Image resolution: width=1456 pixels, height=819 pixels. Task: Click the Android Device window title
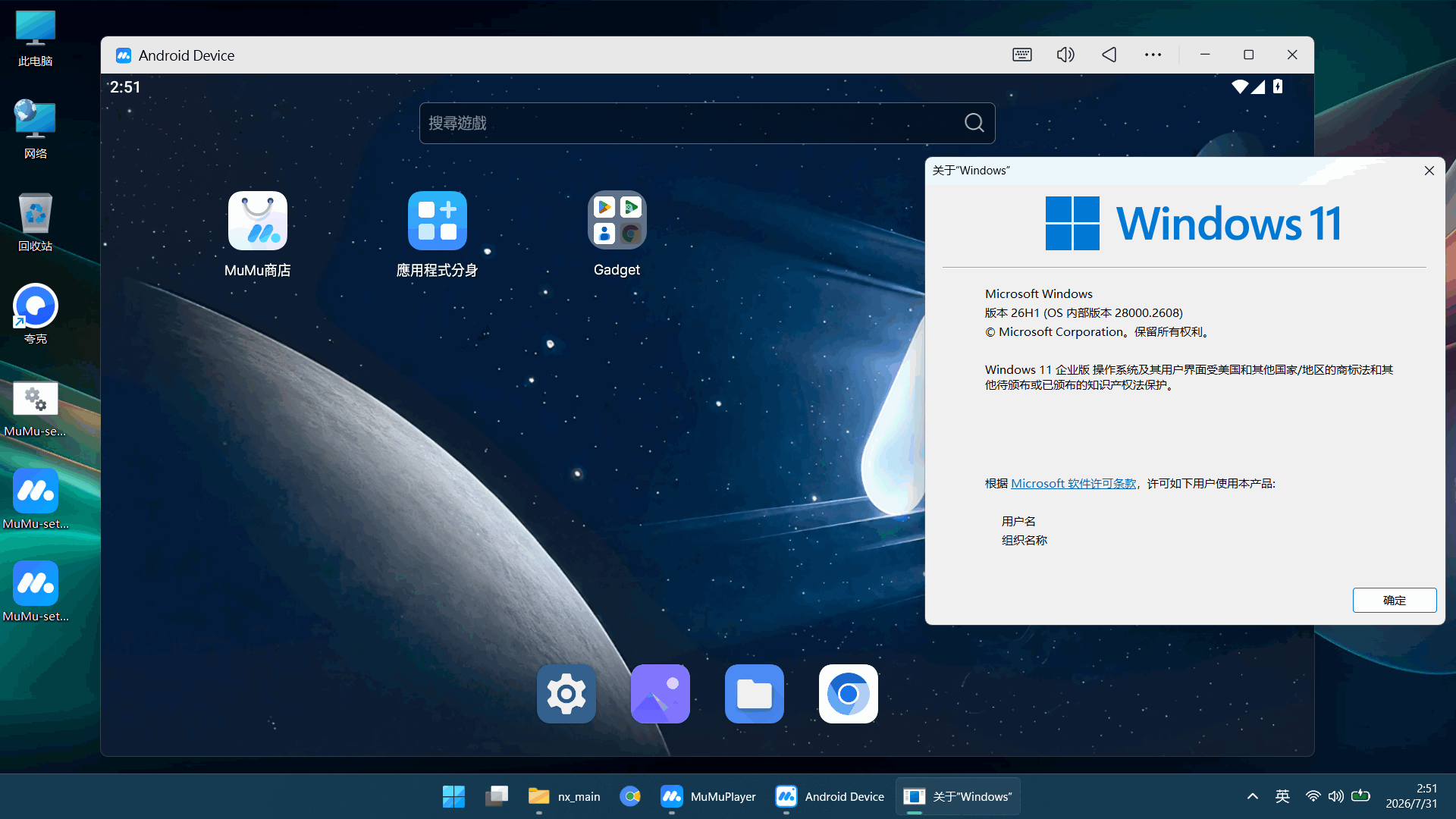click(x=187, y=55)
